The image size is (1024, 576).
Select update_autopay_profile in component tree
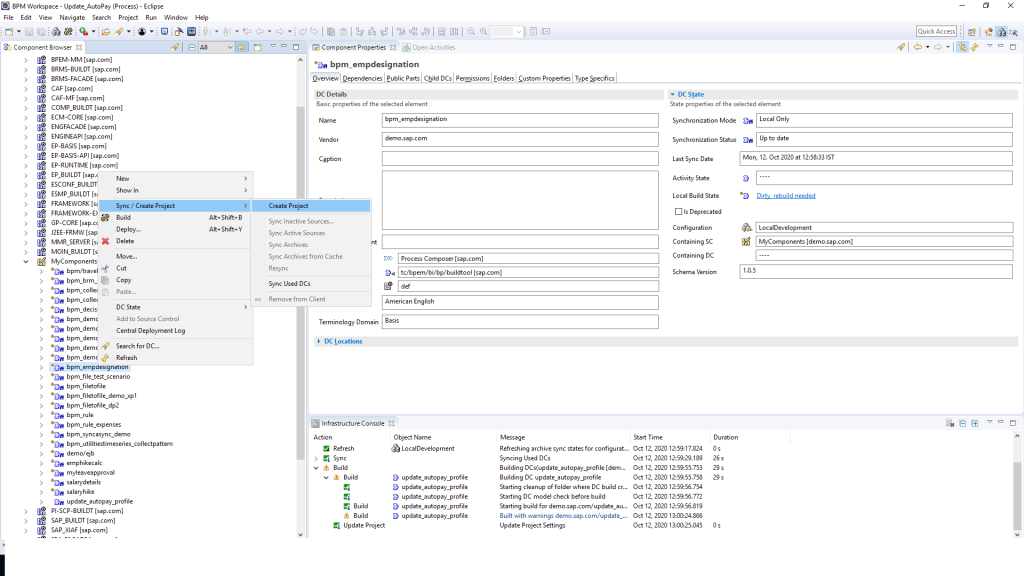pyautogui.click(x=99, y=502)
